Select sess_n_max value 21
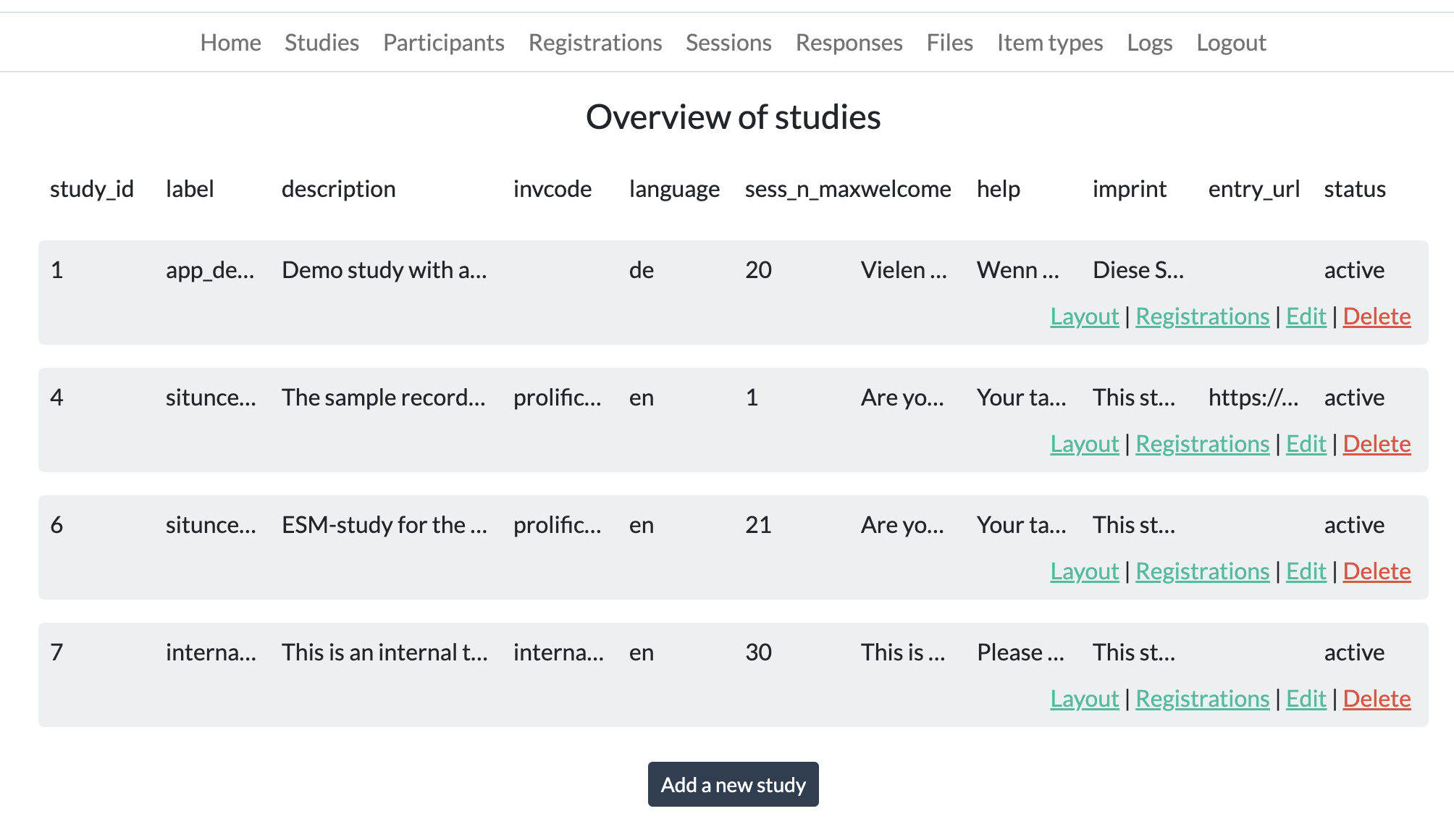 (x=758, y=525)
